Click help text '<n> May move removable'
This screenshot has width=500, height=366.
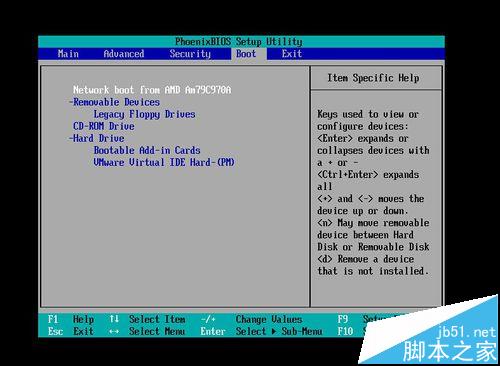point(373,223)
